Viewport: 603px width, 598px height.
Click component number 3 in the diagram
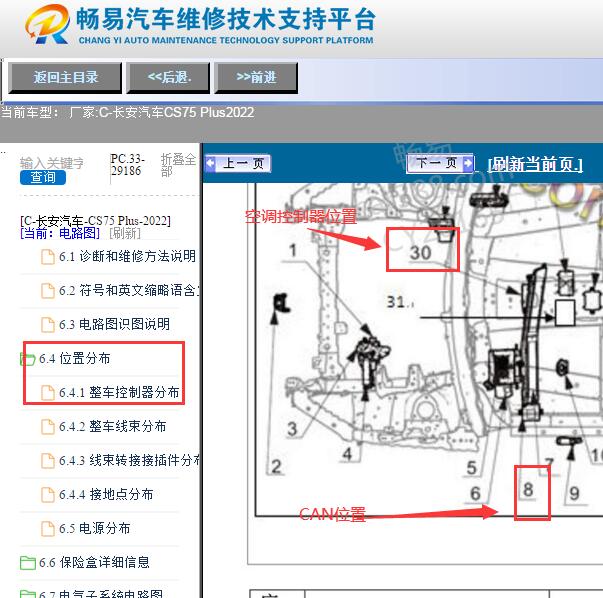coord(292,429)
